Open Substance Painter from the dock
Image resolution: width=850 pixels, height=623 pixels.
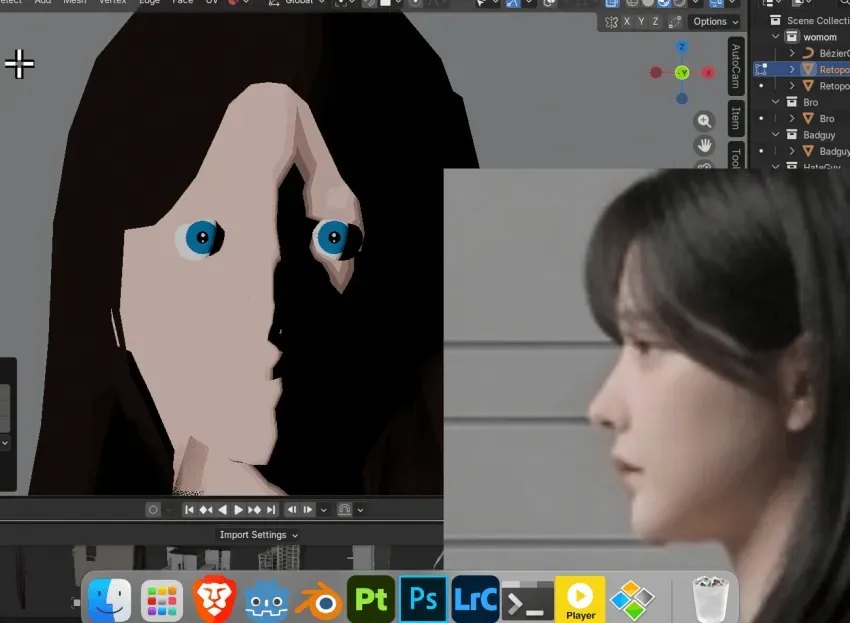[371, 599]
